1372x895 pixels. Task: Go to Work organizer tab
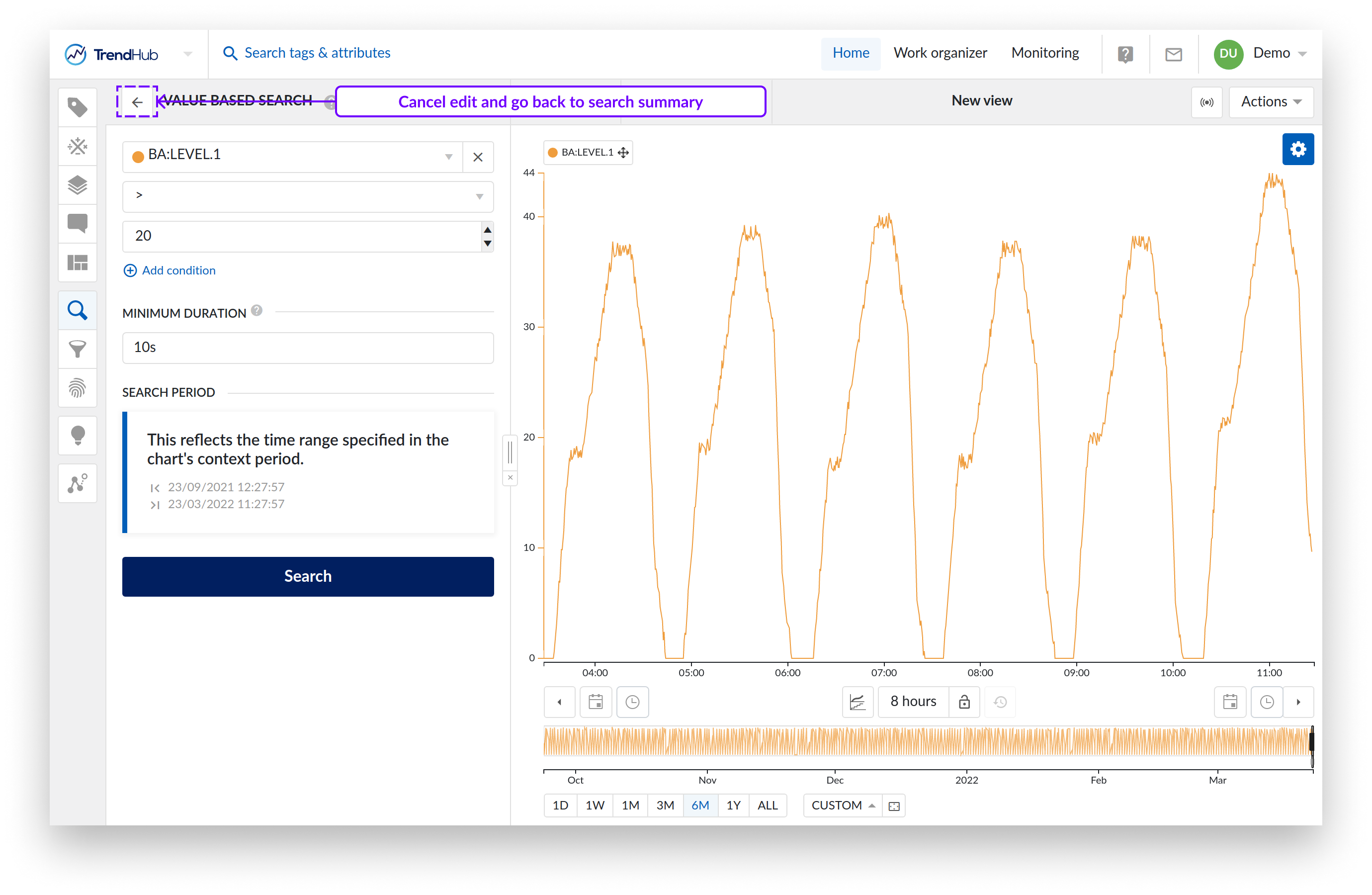940,53
